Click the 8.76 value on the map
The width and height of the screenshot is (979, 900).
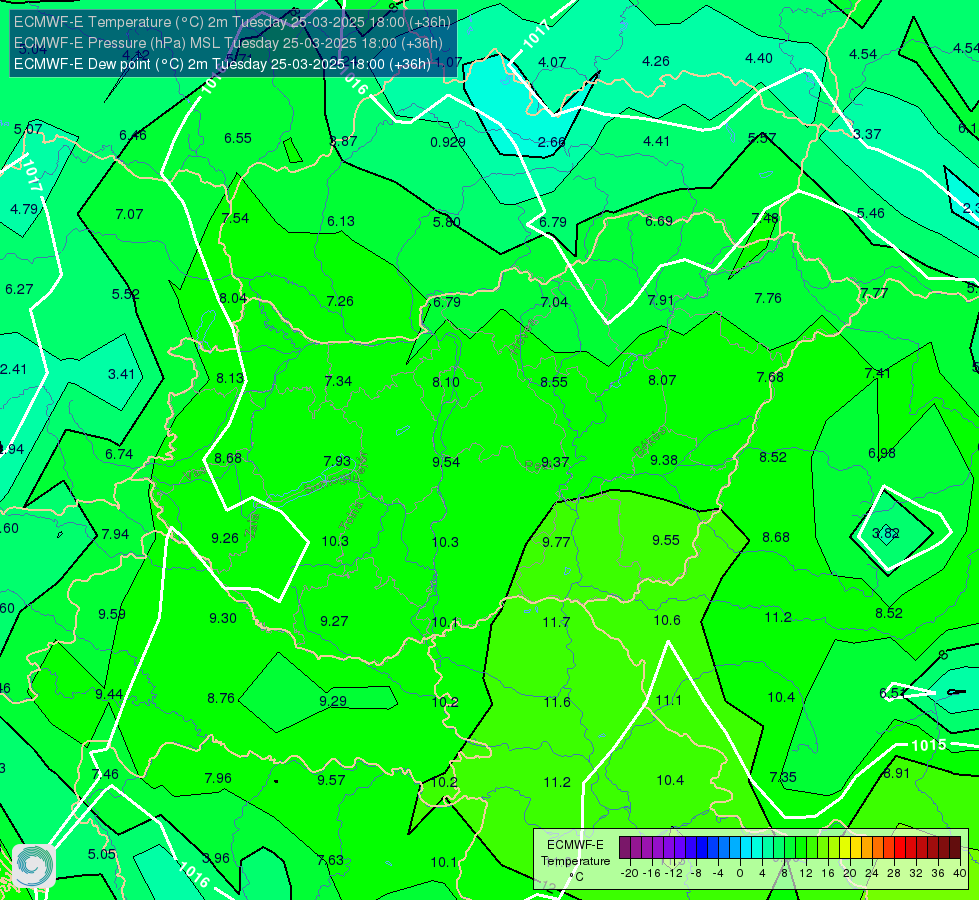click(x=221, y=698)
